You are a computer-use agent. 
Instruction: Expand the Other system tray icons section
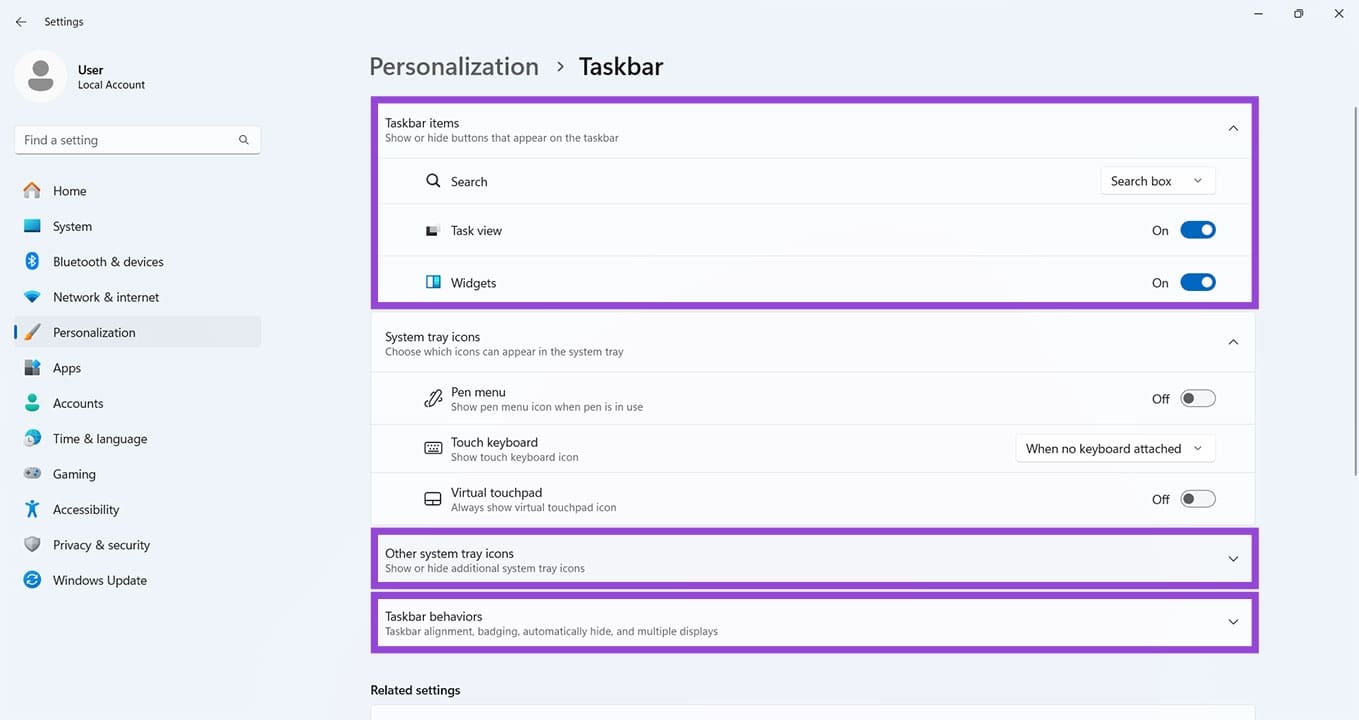[1233, 559]
